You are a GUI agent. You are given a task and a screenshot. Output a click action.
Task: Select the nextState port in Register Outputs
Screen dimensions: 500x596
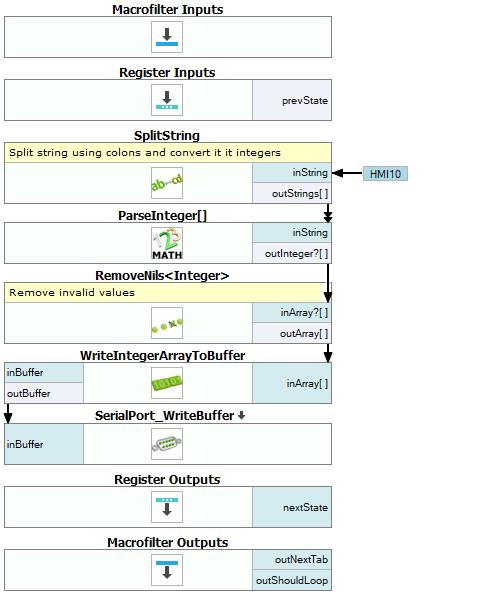[x=292, y=507]
